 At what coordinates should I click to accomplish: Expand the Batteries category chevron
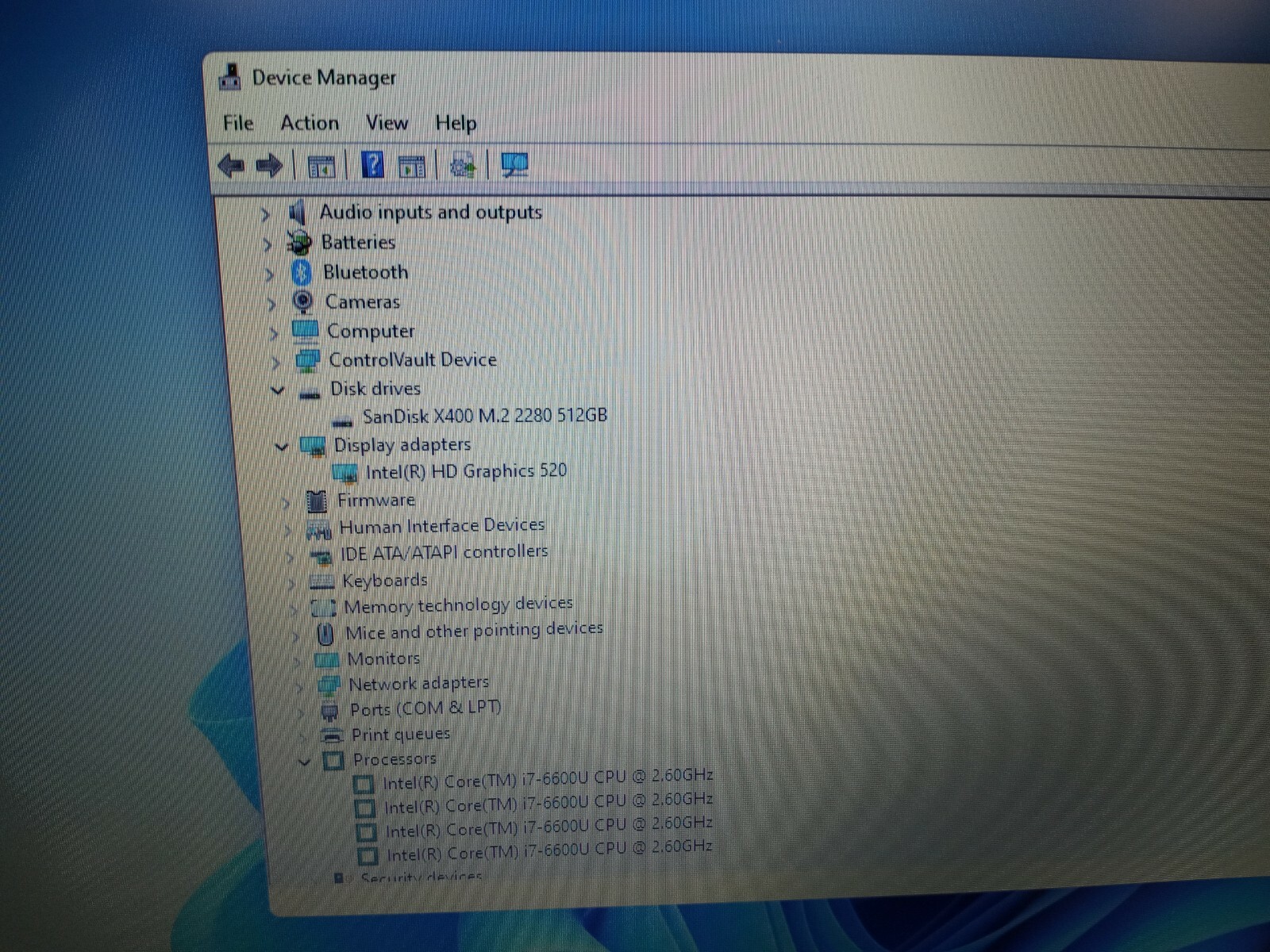tap(268, 244)
